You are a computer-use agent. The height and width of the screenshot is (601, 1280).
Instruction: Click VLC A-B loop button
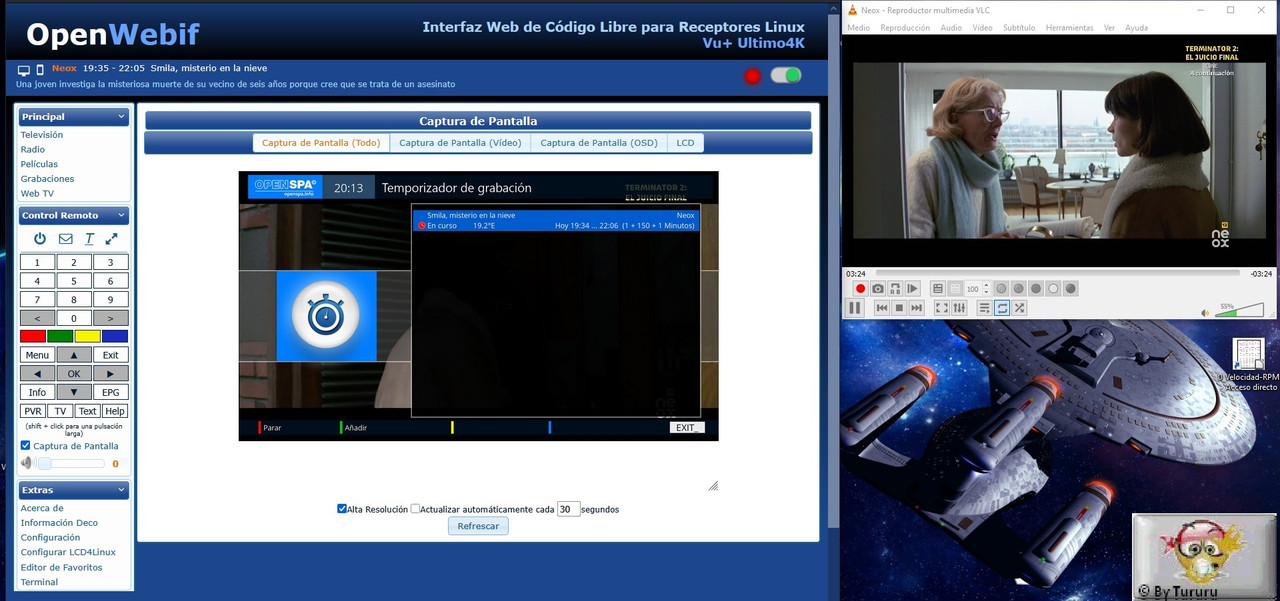(x=895, y=289)
